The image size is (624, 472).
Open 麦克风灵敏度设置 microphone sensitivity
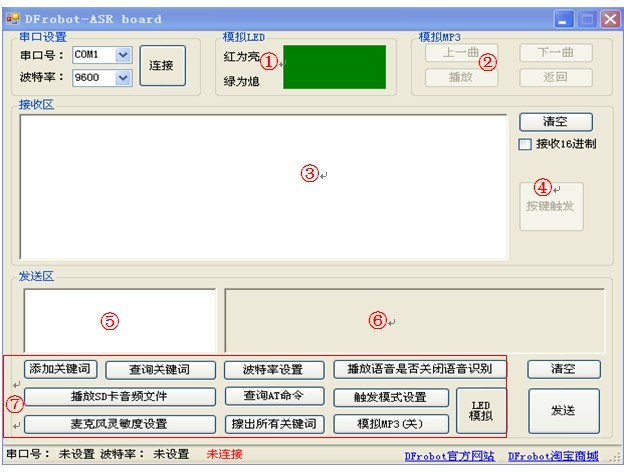[120, 424]
